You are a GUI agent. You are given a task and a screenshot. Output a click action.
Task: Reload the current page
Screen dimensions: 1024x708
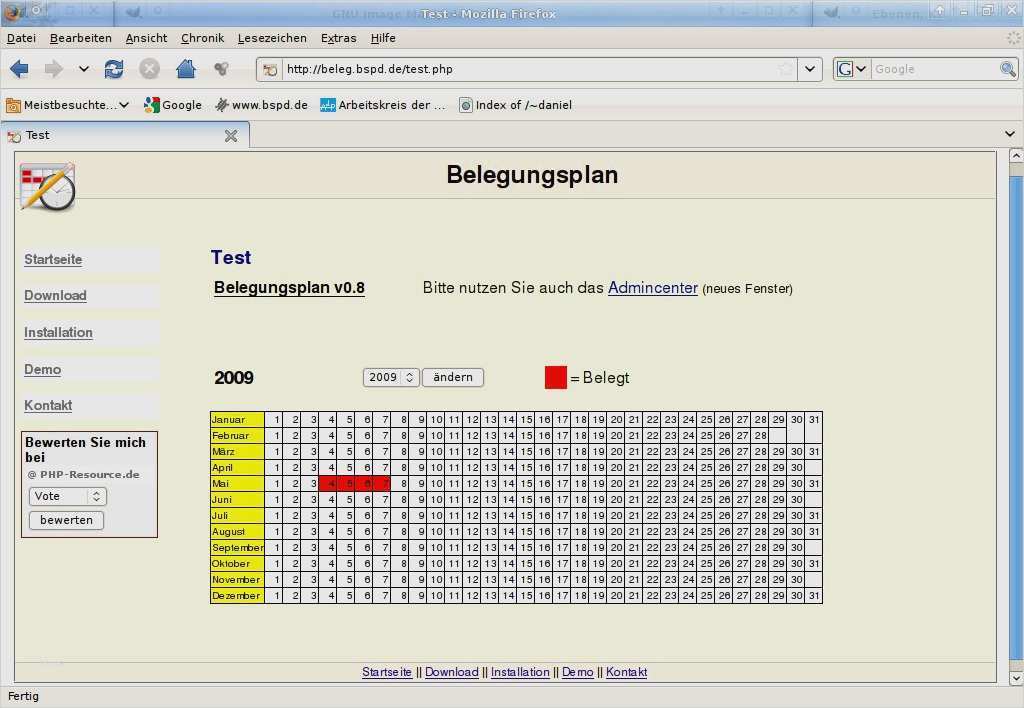(x=113, y=68)
